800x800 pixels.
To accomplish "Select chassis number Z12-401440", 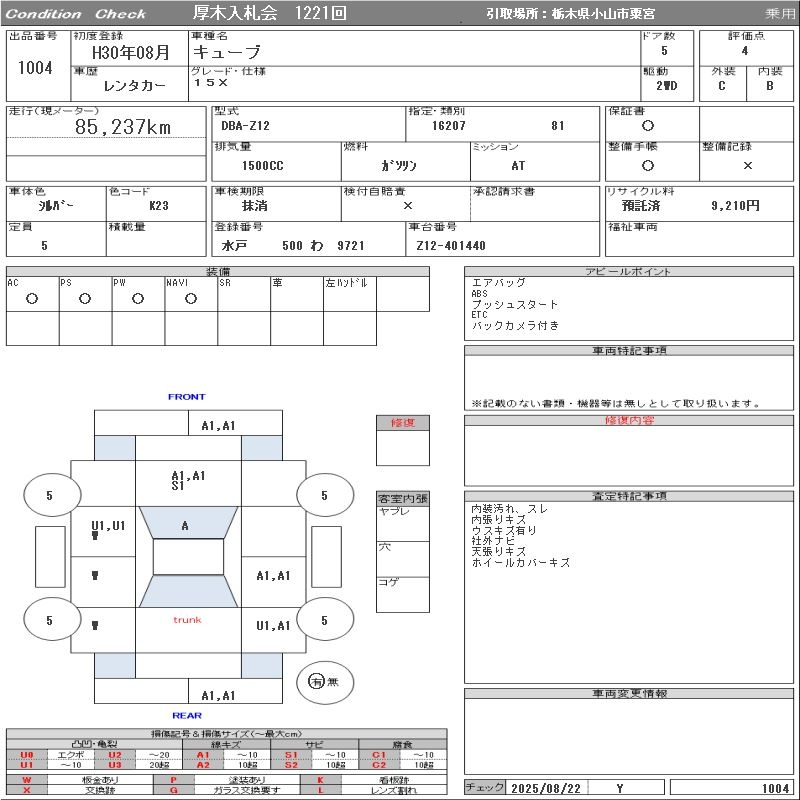I will (451, 245).
